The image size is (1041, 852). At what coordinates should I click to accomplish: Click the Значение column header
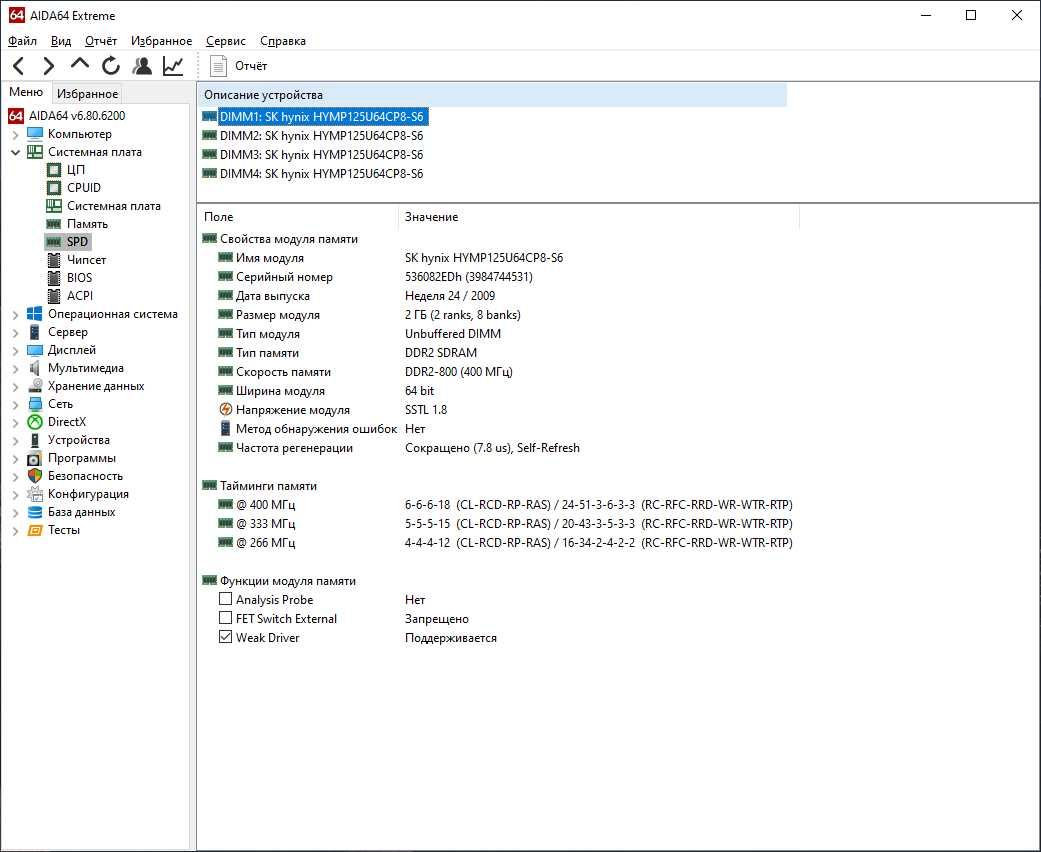[599, 217]
